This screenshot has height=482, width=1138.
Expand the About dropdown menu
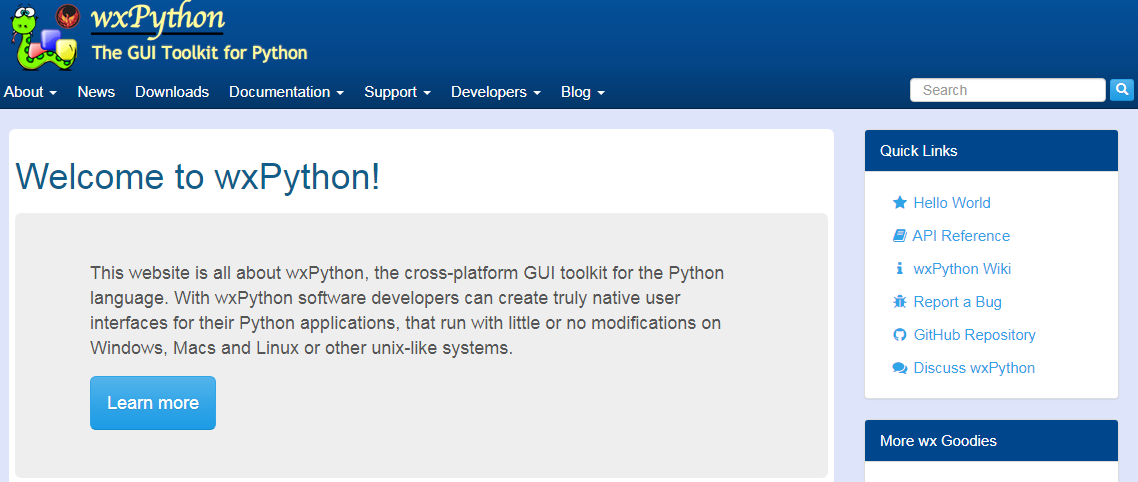[x=30, y=92]
